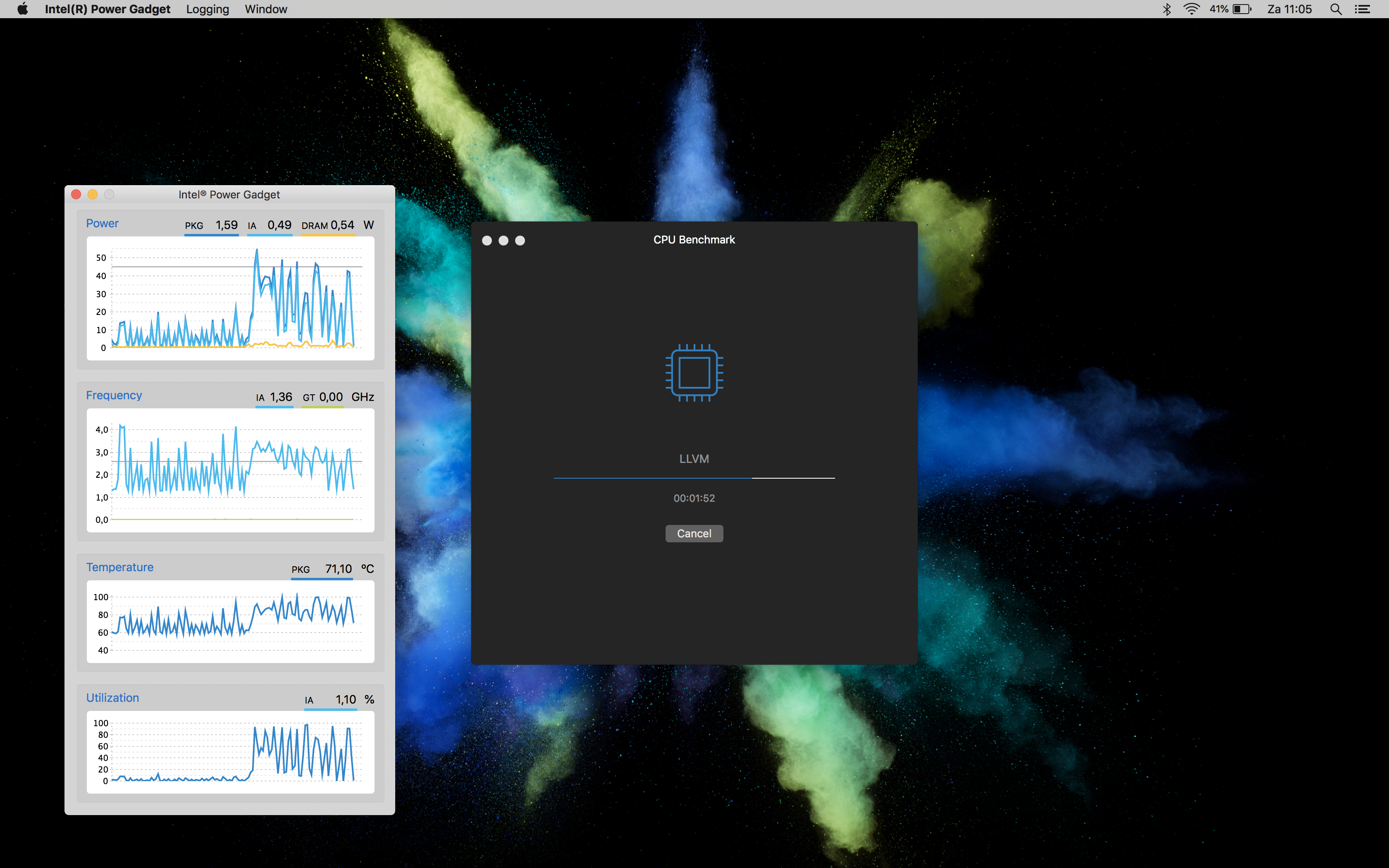Click the clock showing Za 11:05

[1290, 9]
